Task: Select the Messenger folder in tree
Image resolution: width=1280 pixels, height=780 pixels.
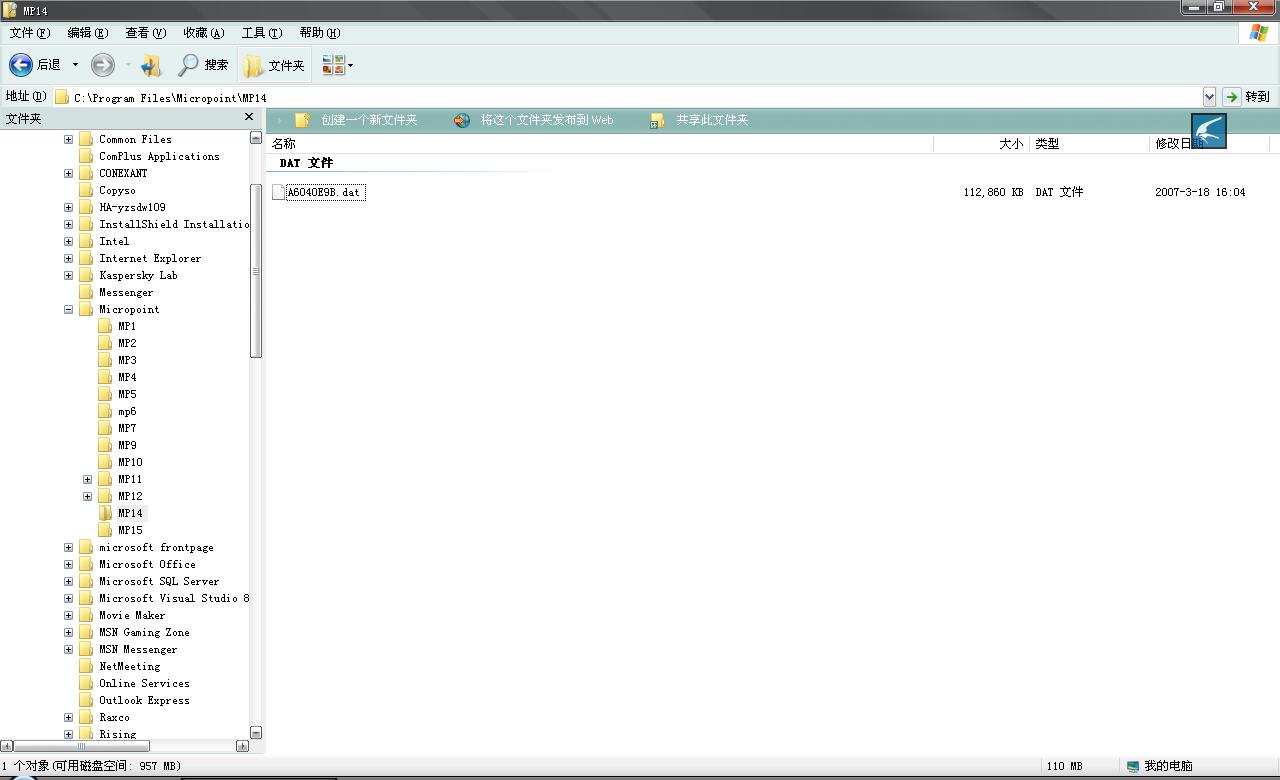Action: point(126,292)
